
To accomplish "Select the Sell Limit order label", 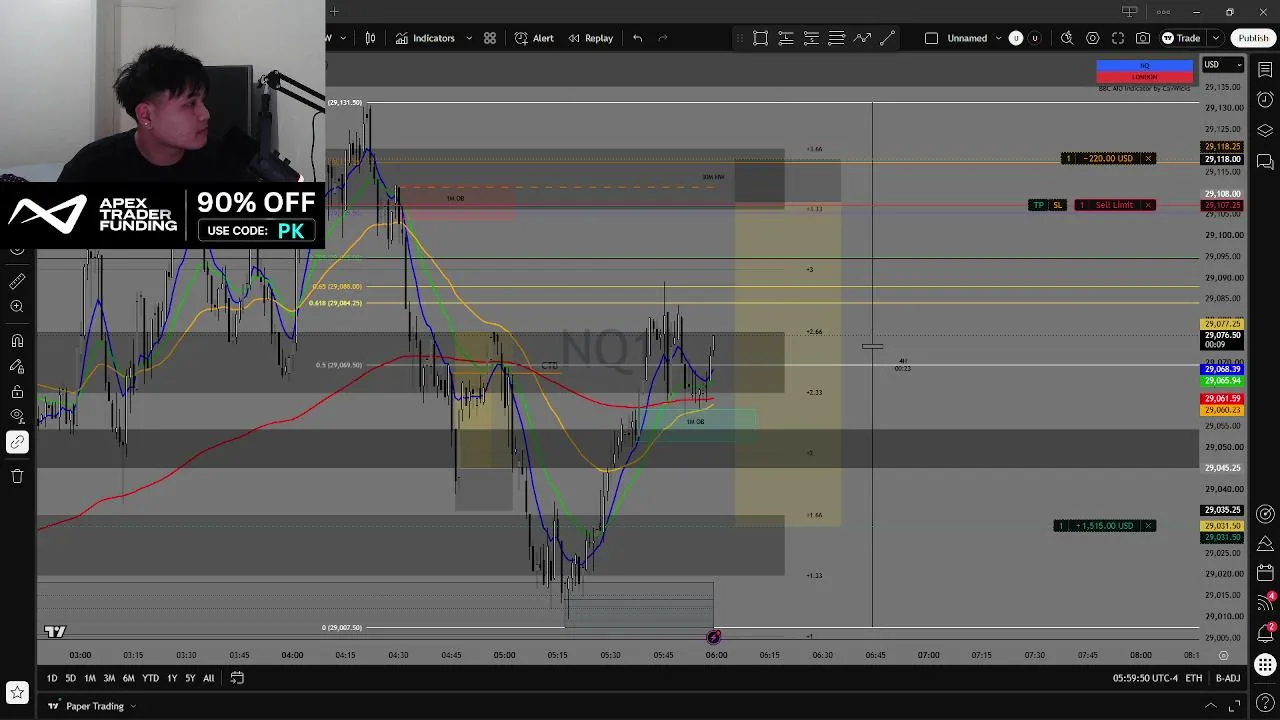I will [x=1114, y=205].
